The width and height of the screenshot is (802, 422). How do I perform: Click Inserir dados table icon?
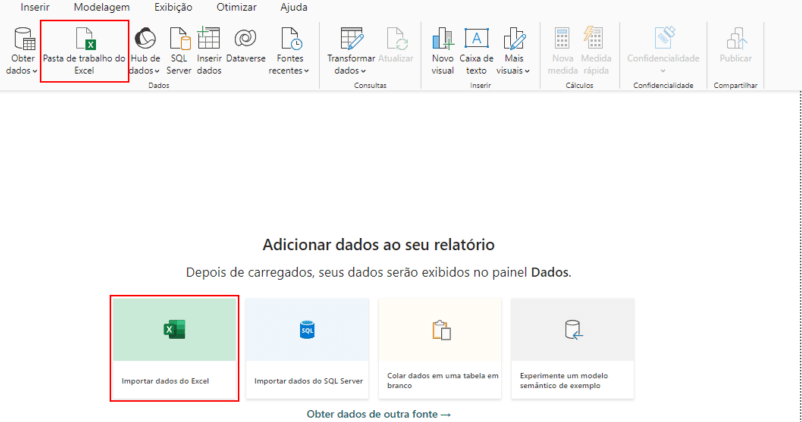click(x=209, y=38)
